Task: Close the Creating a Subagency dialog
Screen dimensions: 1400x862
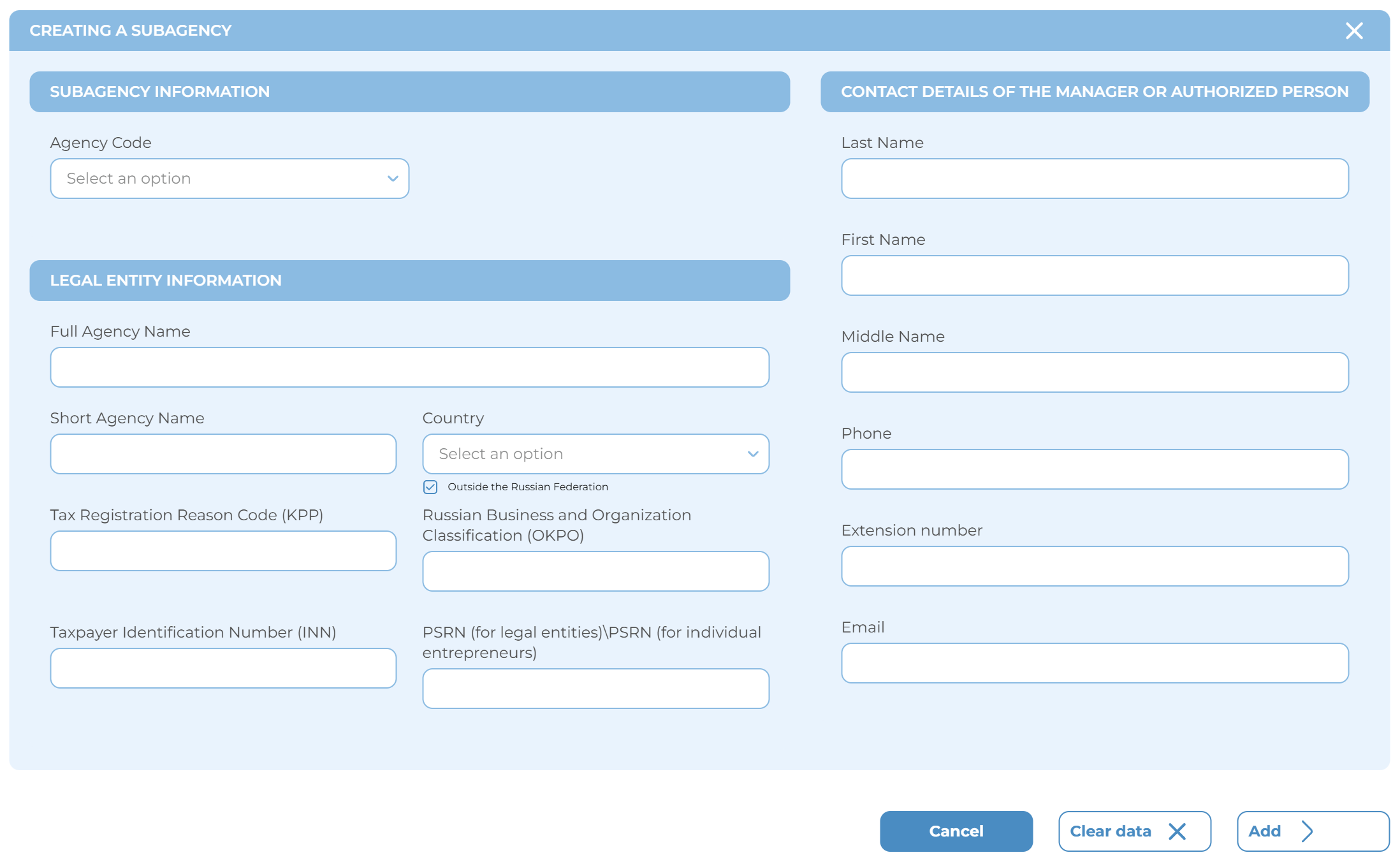Action: [1353, 31]
